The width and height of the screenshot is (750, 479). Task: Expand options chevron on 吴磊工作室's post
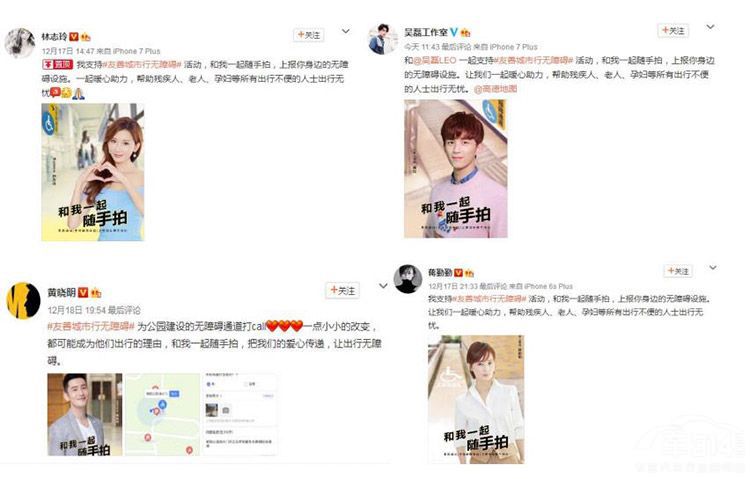(710, 27)
